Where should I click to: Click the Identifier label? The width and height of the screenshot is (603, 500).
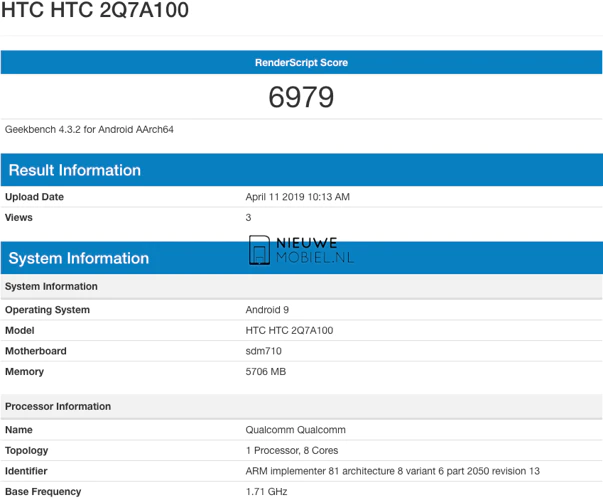tap(26, 471)
